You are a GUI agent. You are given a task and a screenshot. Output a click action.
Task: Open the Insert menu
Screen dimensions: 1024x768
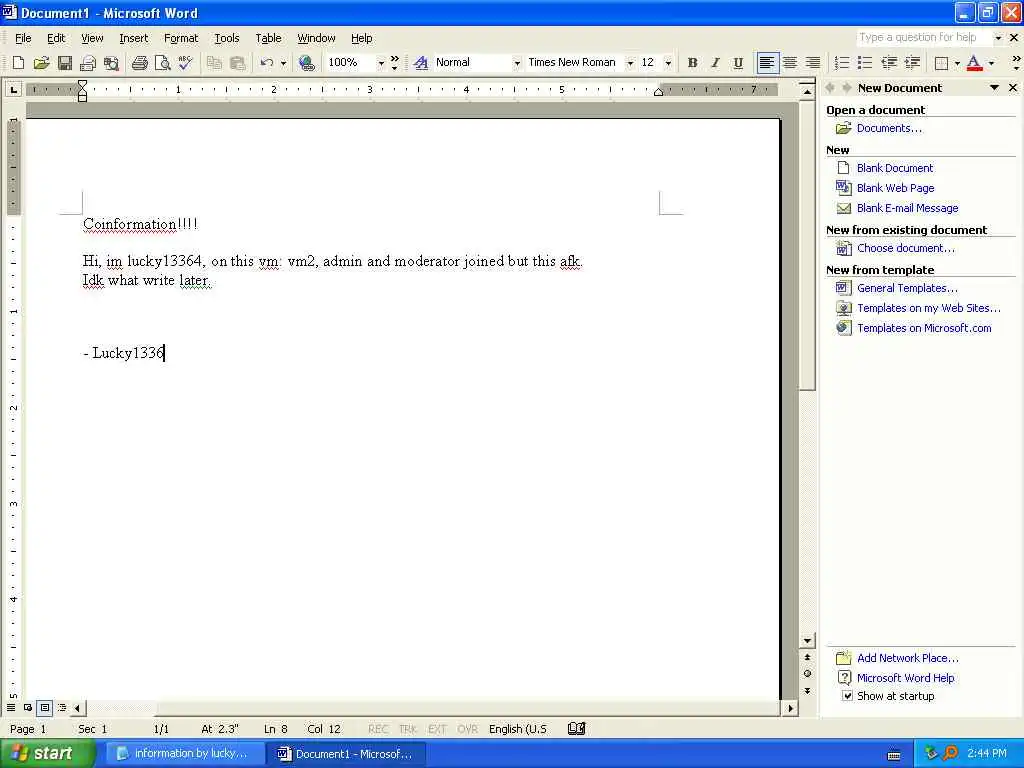[133, 38]
